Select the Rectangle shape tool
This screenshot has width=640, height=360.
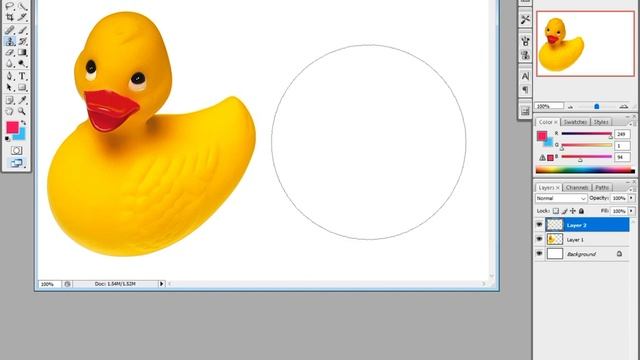pos(22,87)
